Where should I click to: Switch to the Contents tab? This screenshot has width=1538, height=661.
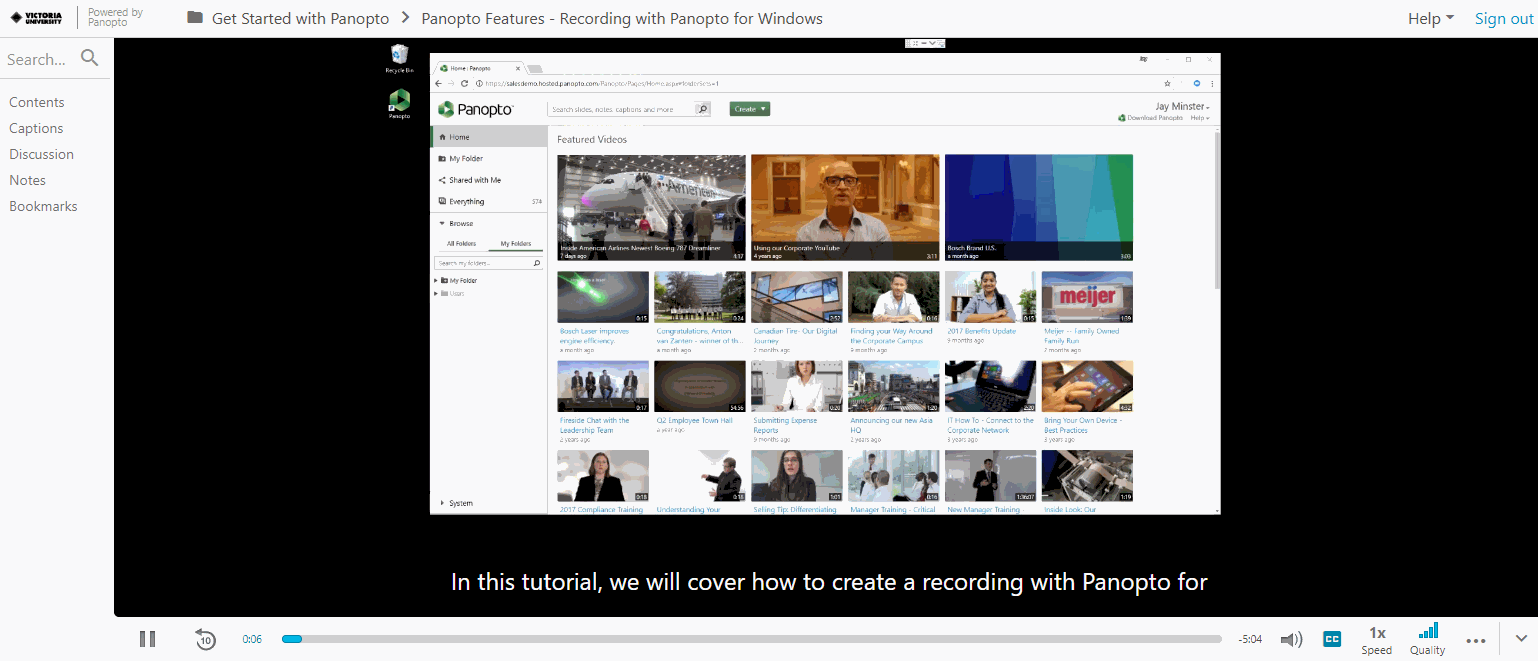(37, 102)
